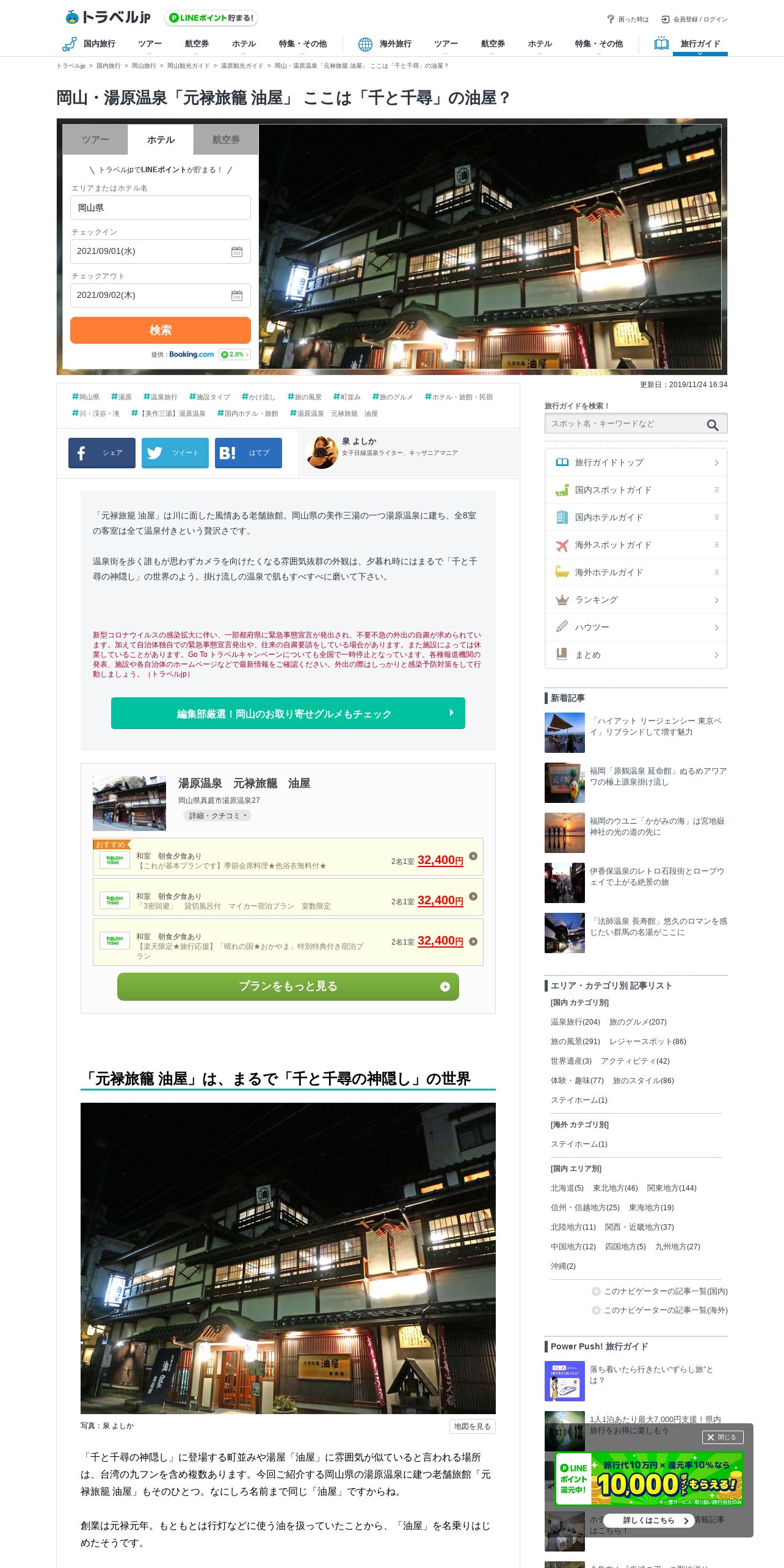This screenshot has width=784, height=1568.
Task: Open the かがみの海 article thumbnail
Action: point(565,833)
